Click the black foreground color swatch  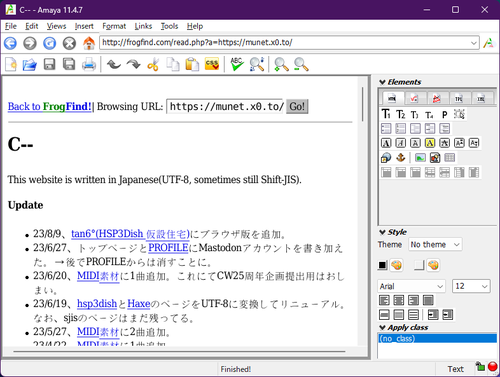383,265
